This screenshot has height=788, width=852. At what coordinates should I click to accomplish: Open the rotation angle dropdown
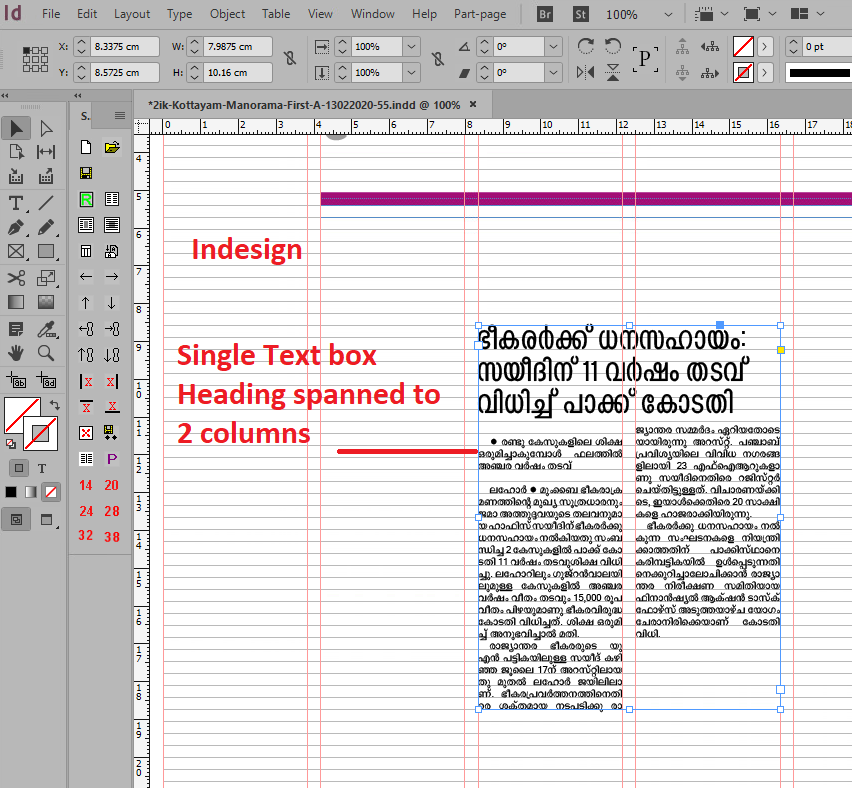(x=552, y=47)
